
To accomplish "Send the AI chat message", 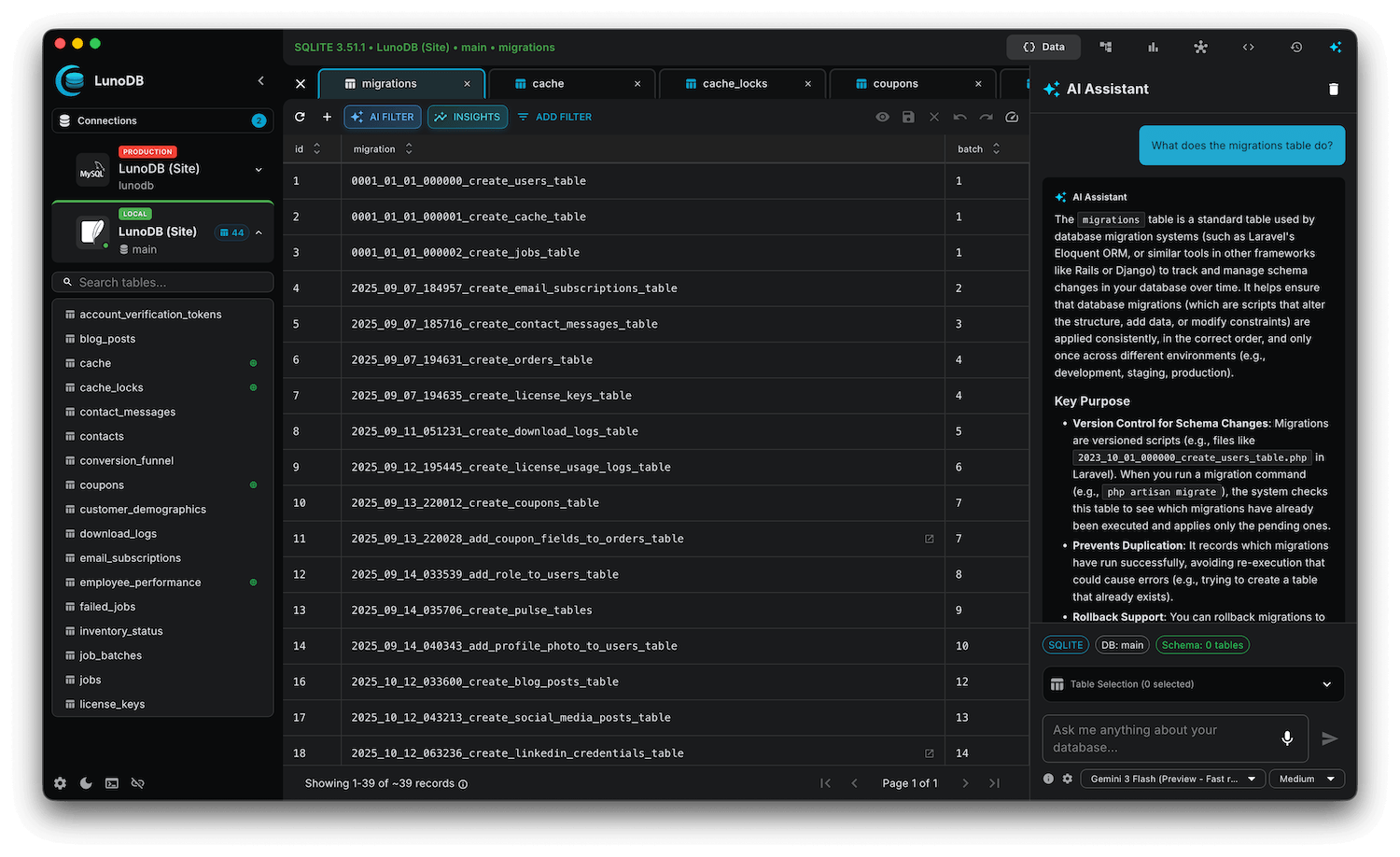I will [x=1330, y=738].
